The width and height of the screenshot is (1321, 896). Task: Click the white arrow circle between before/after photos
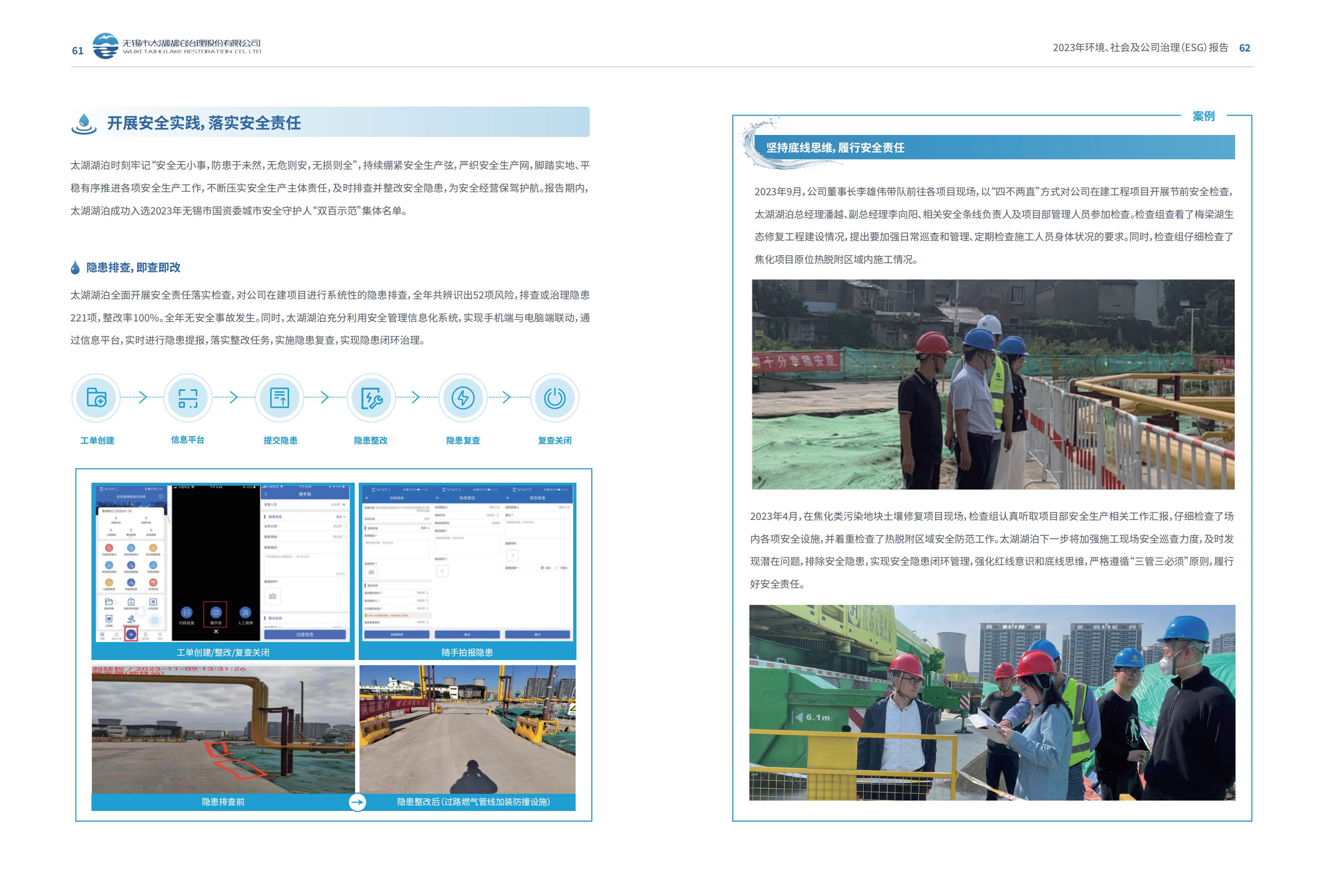coord(357,802)
